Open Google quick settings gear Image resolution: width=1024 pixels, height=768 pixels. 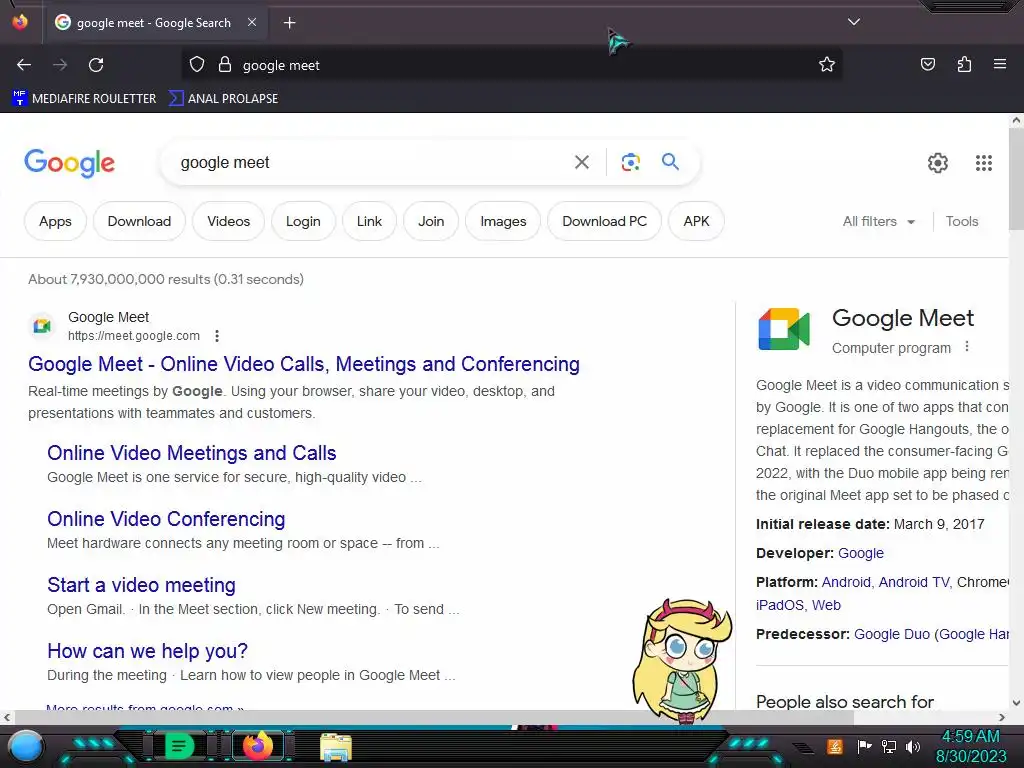click(938, 163)
